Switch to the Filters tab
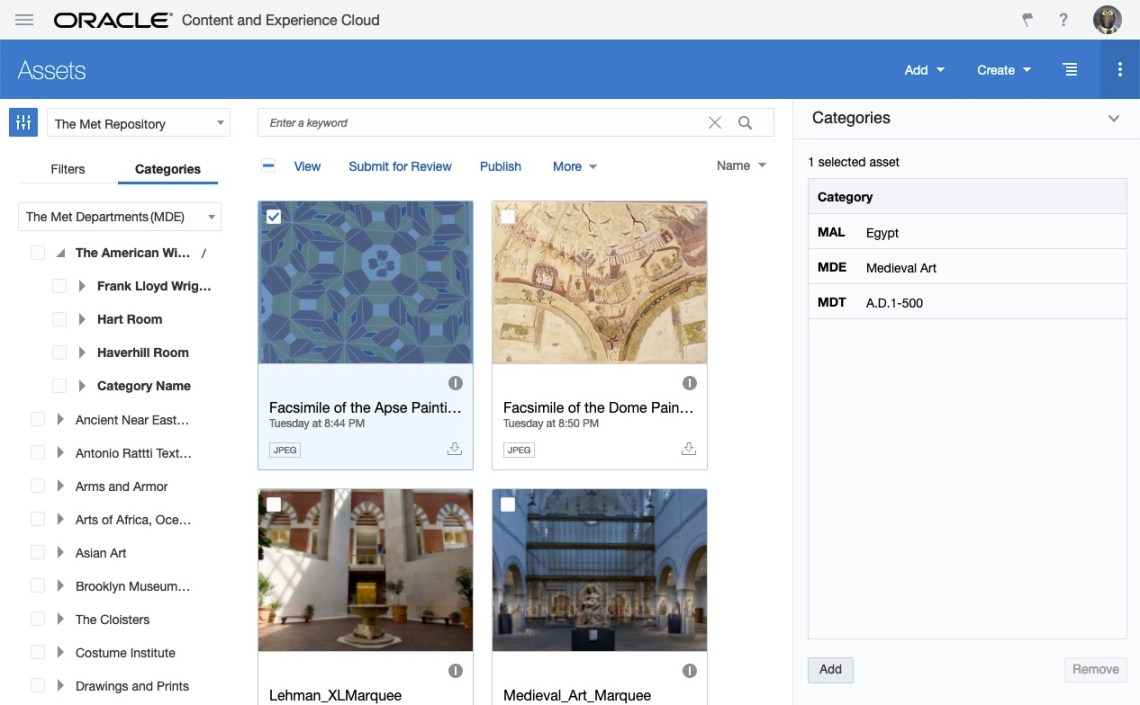Viewport: 1140px width, 705px height. point(68,169)
